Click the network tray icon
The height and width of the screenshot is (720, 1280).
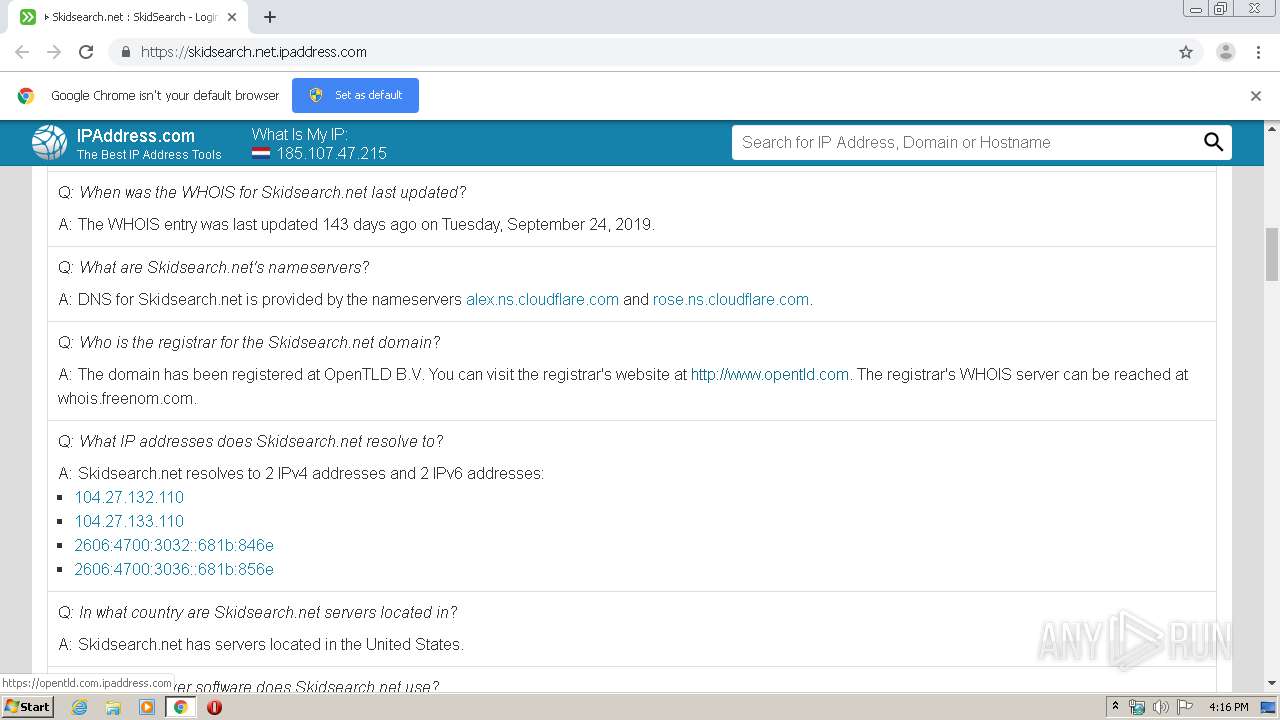pyautogui.click(x=1137, y=707)
